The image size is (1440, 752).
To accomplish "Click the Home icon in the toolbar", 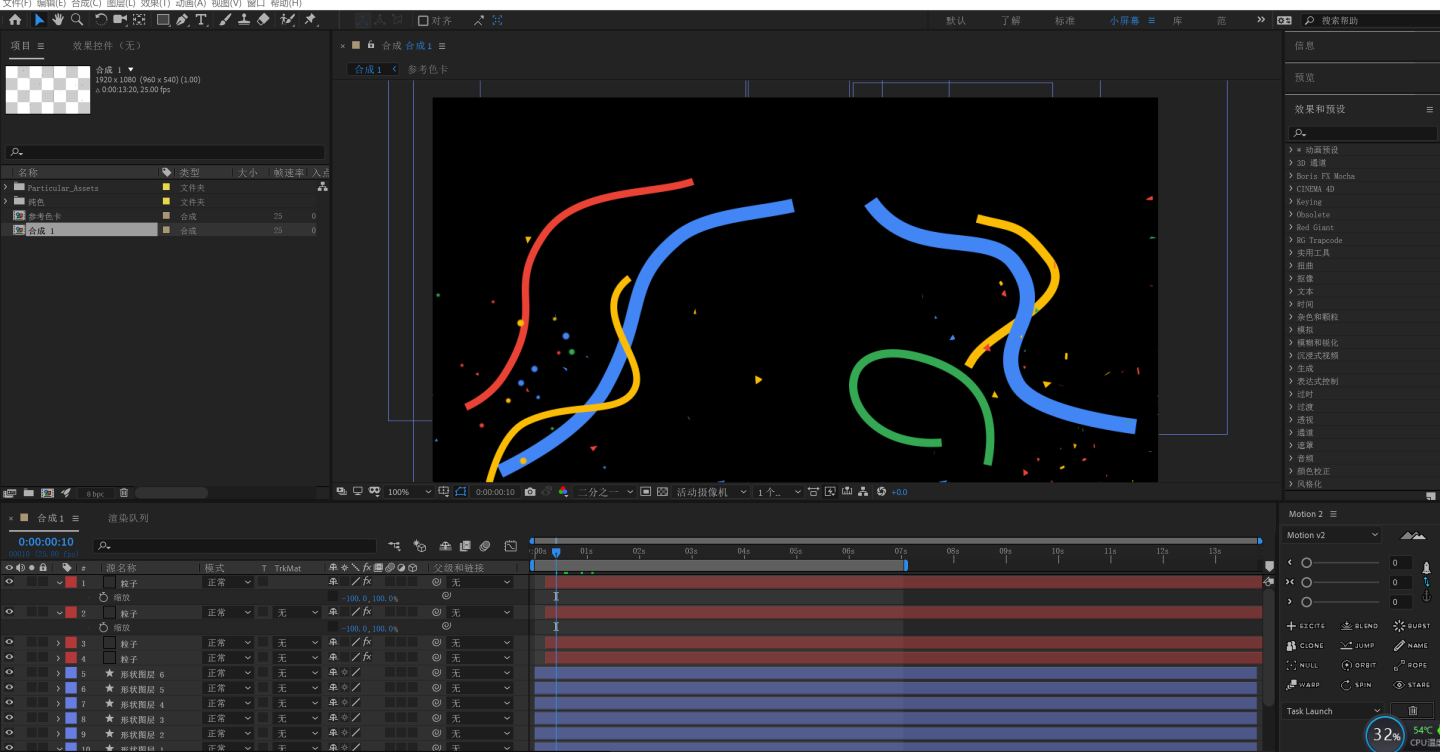I will coord(15,20).
